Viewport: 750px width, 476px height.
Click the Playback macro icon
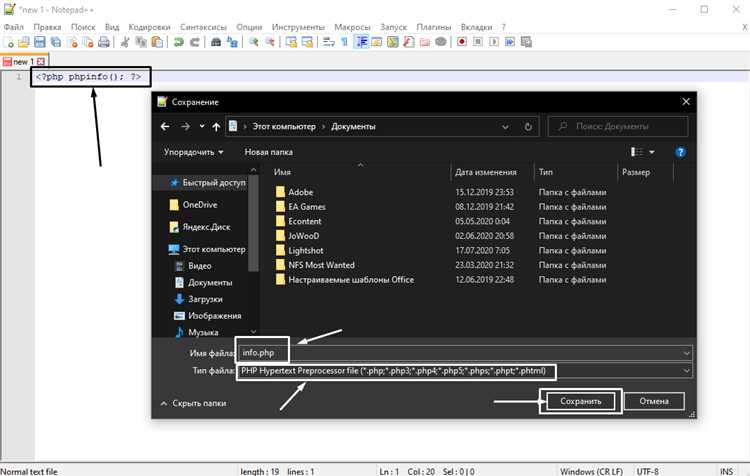point(494,42)
